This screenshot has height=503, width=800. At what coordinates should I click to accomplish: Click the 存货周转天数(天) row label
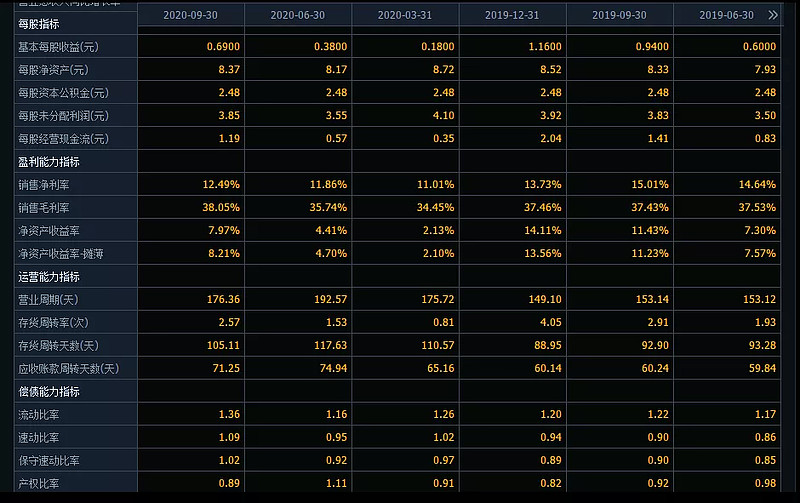pos(58,346)
